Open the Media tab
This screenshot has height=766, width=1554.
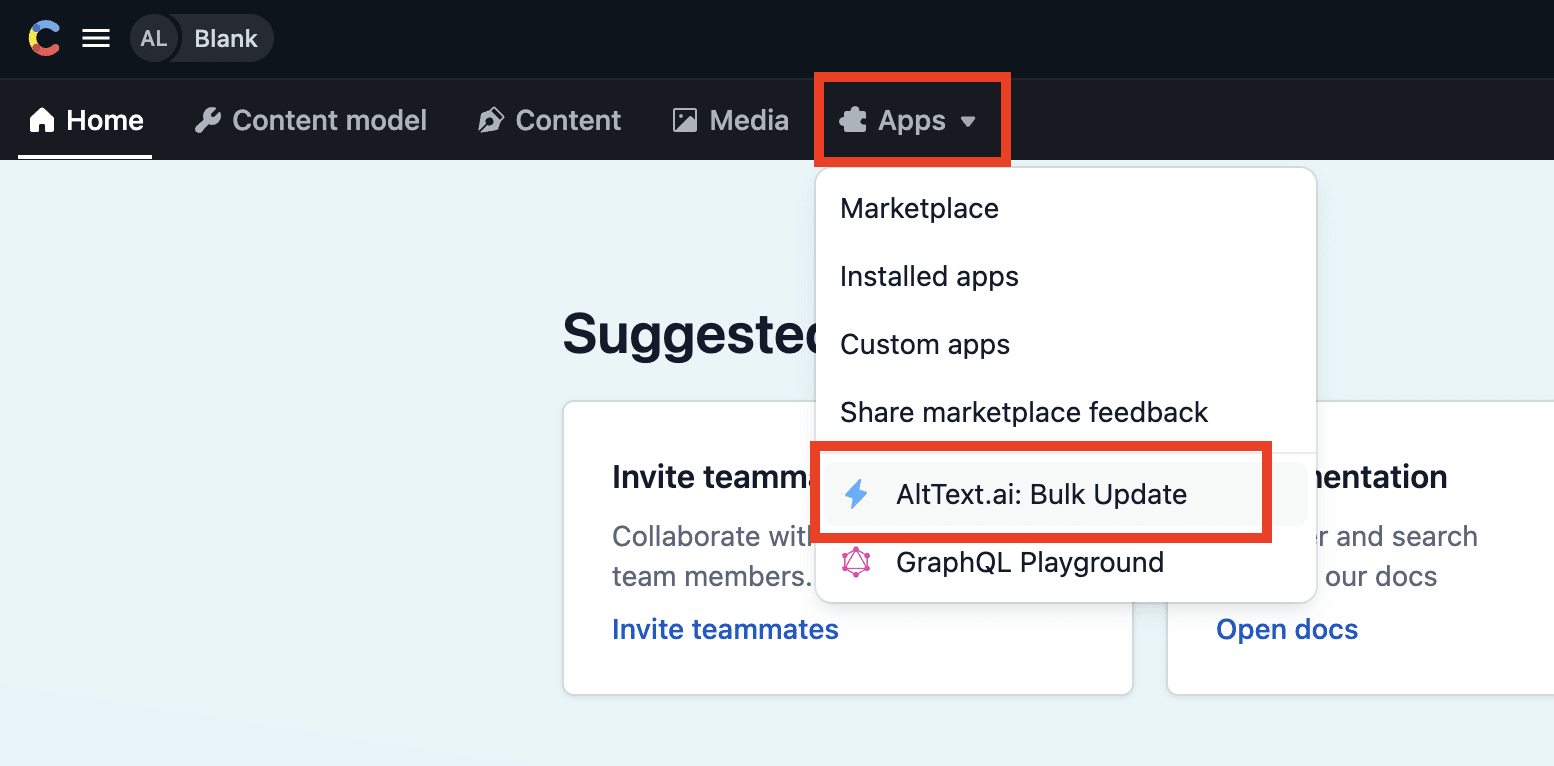[x=731, y=121]
